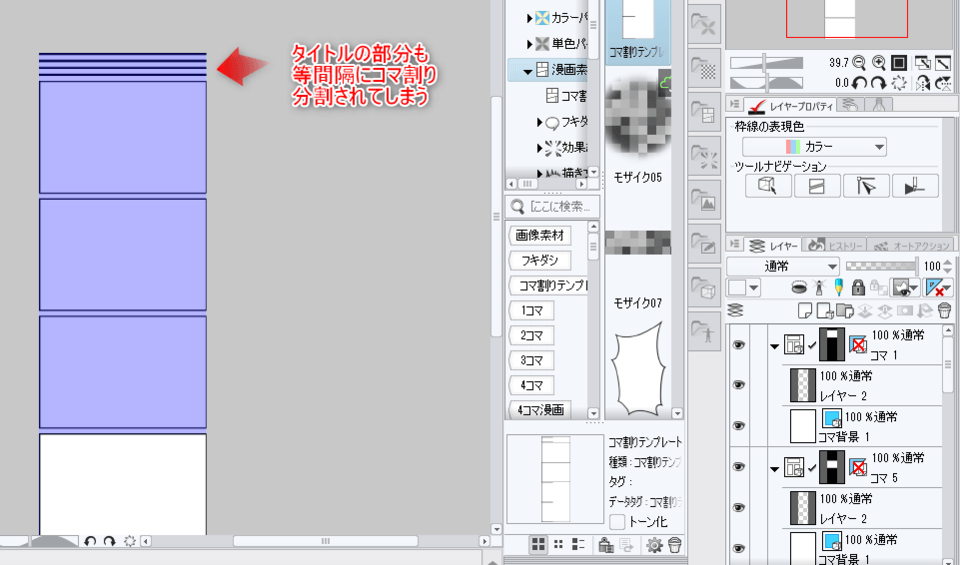Click the layer opacity slider

click(882, 266)
